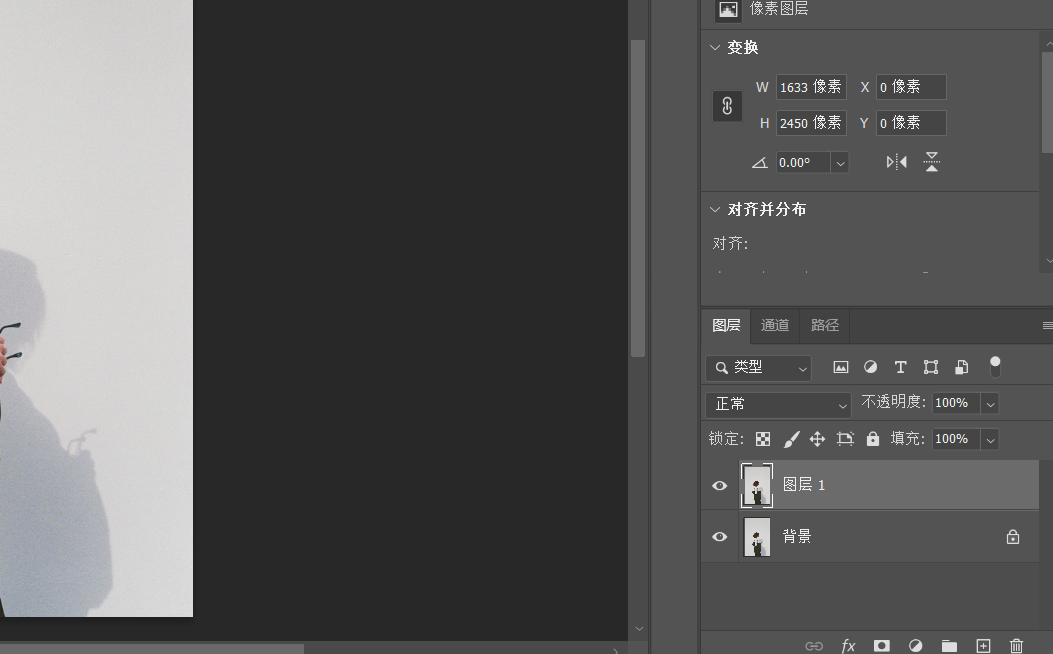This screenshot has height=654, width=1053.
Task: Click the canvas vertical scrollbar
Action: click(x=638, y=198)
